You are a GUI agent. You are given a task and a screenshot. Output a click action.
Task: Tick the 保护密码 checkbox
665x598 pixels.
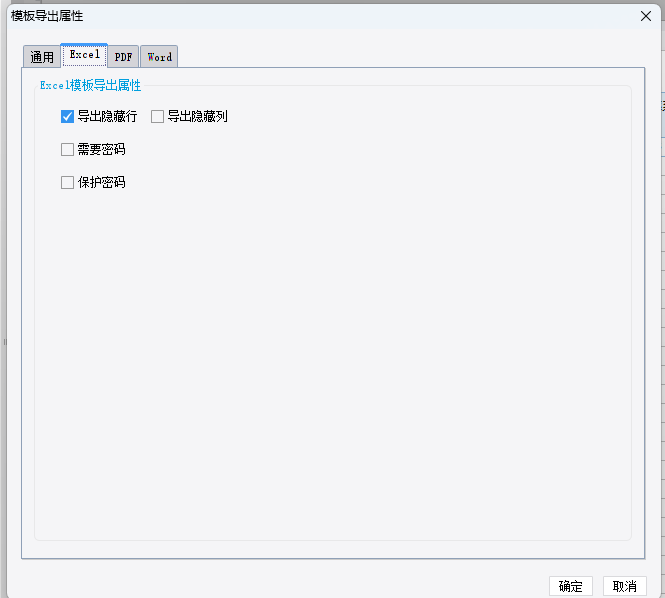pyautogui.click(x=67, y=182)
